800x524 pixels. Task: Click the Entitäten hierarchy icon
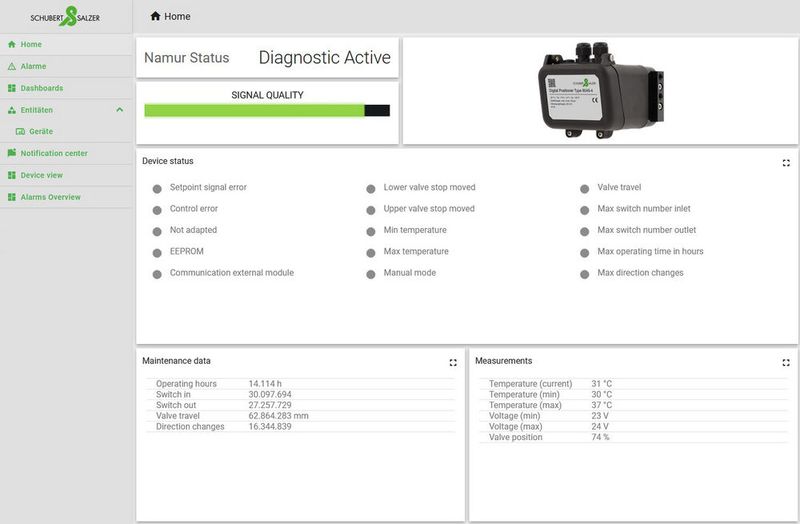click(x=12, y=110)
